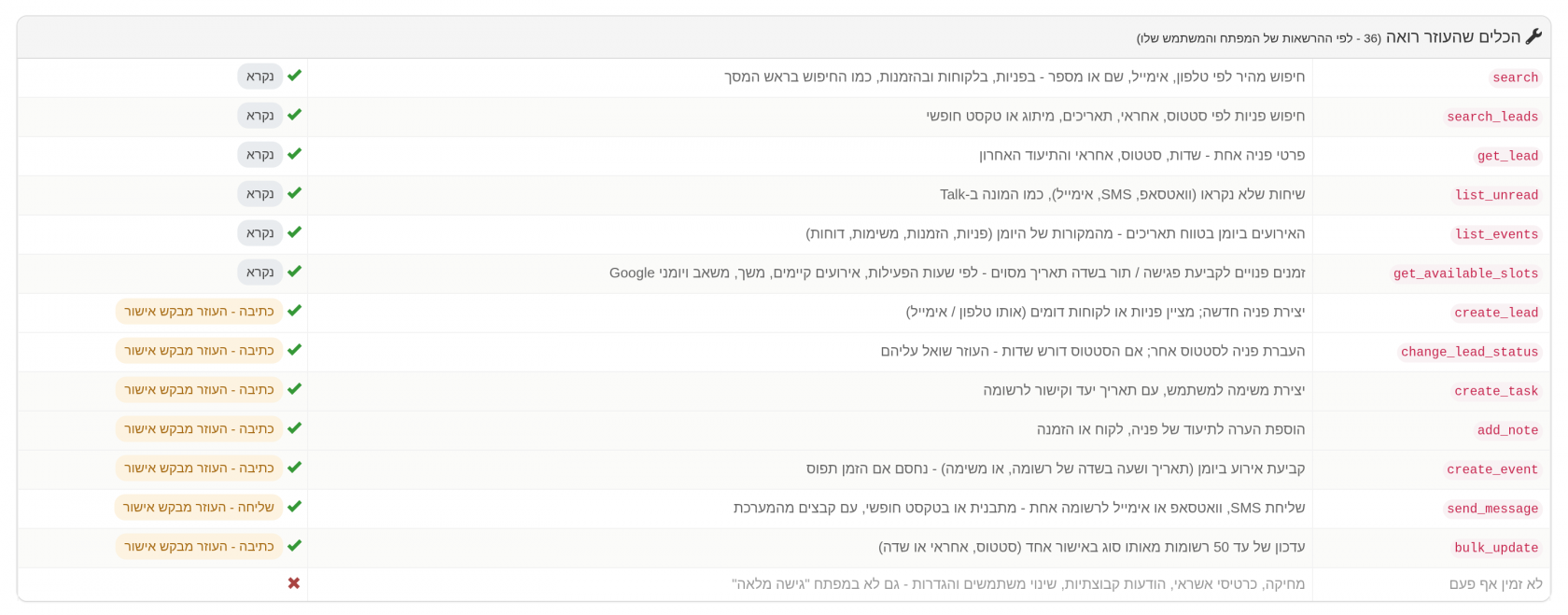Click the green checkmark in the bulk_update row
Viewport: 1568px width, 615px height.
click(x=295, y=546)
